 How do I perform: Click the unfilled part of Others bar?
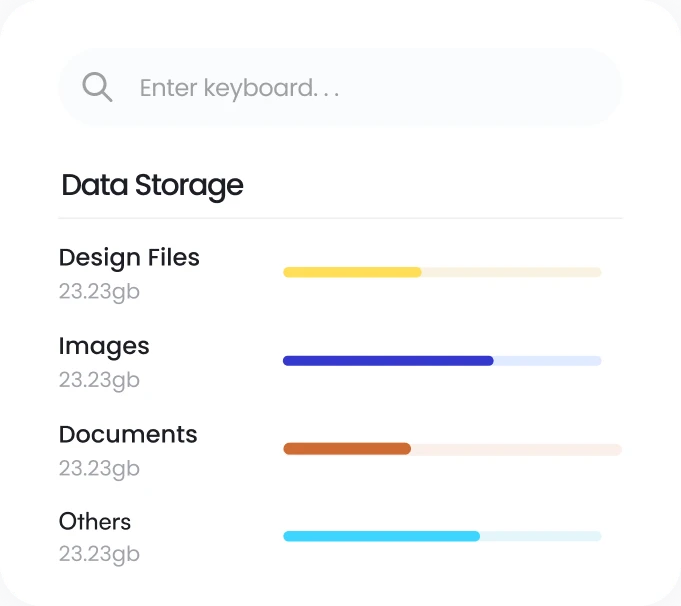tap(540, 536)
